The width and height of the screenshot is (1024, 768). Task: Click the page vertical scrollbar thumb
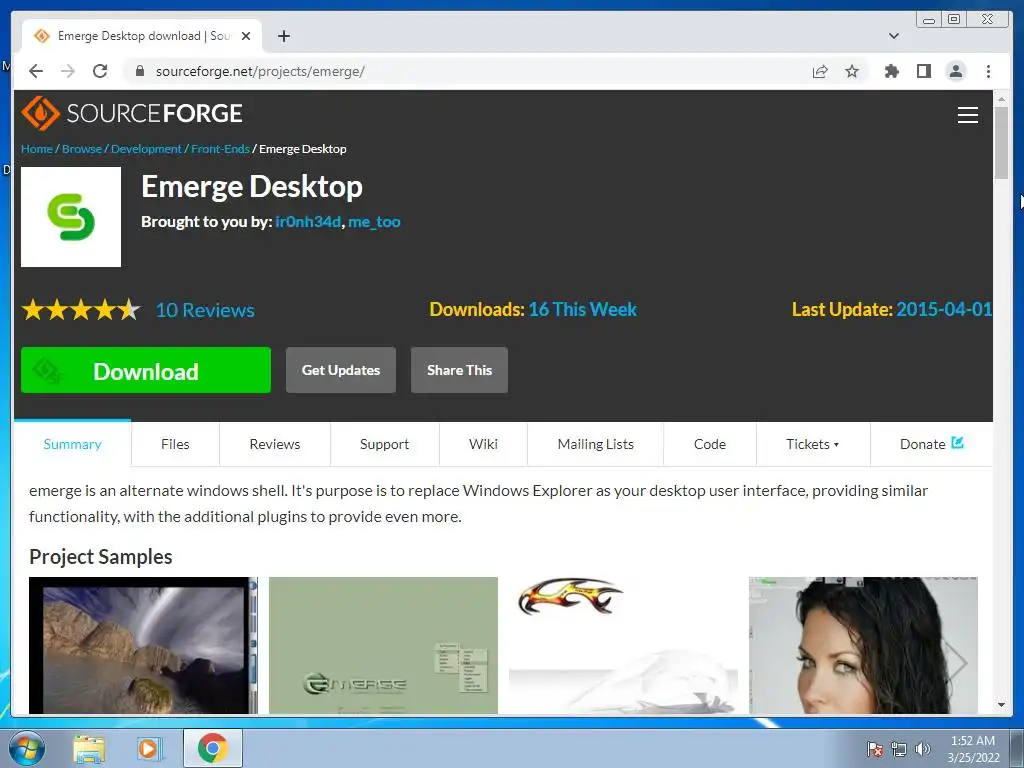1001,142
